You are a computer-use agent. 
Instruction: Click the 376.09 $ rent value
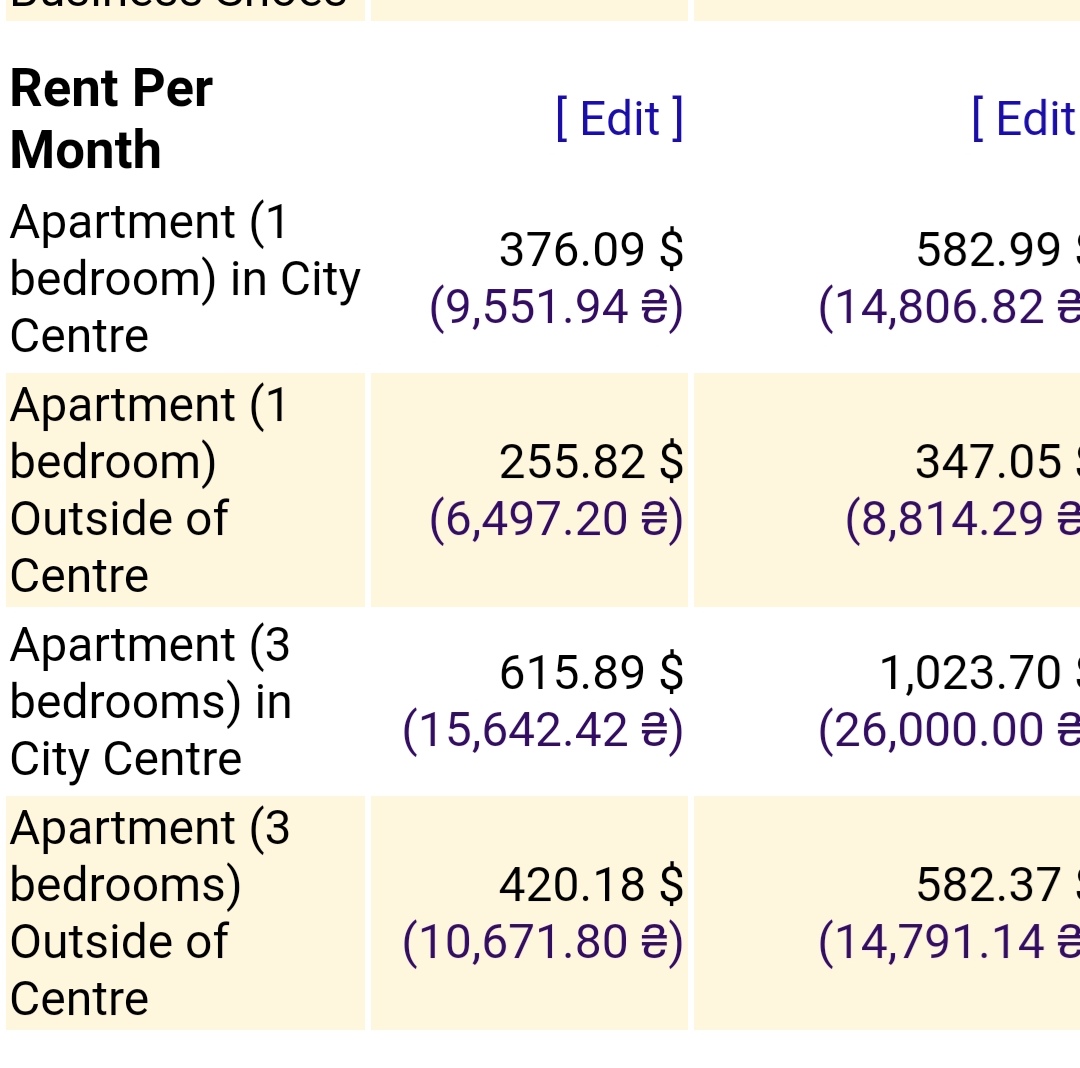click(591, 250)
